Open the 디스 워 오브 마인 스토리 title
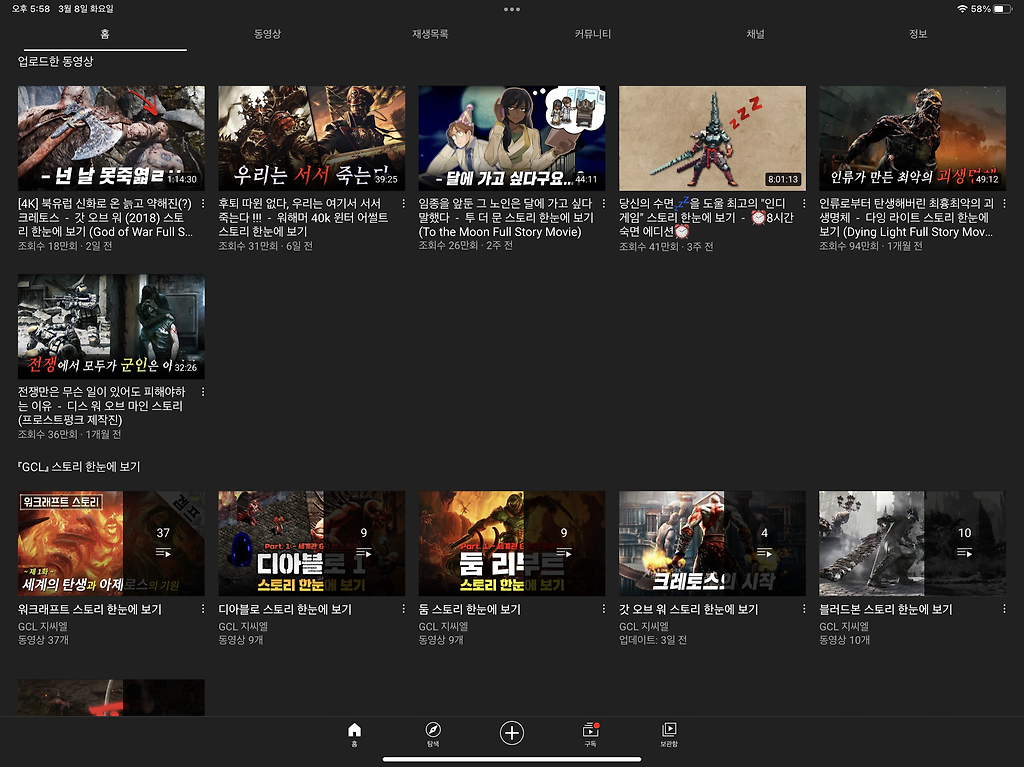The image size is (1024, 767). 101,406
